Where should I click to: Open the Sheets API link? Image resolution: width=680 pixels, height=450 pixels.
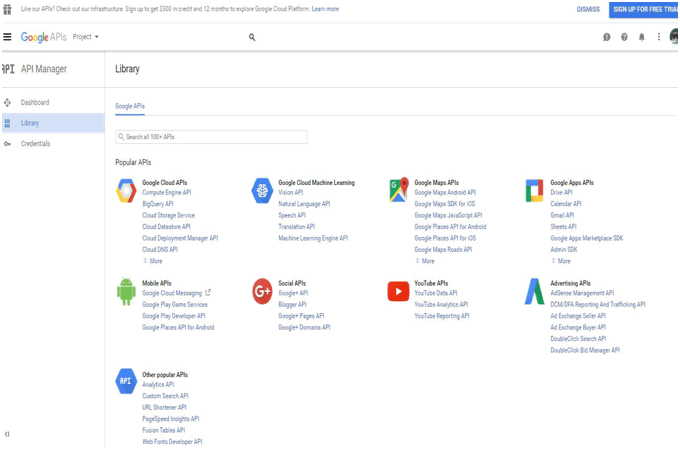pos(563,227)
